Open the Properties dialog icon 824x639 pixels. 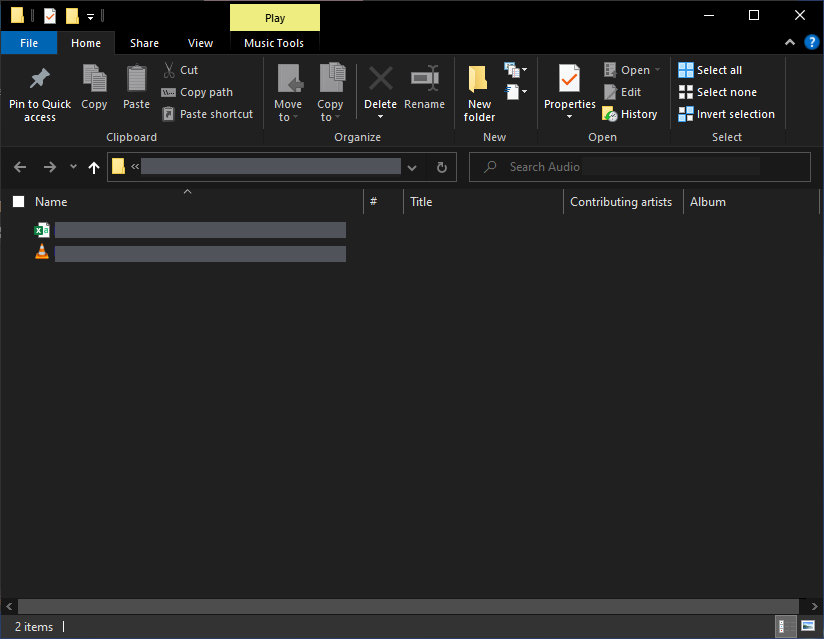coord(570,79)
